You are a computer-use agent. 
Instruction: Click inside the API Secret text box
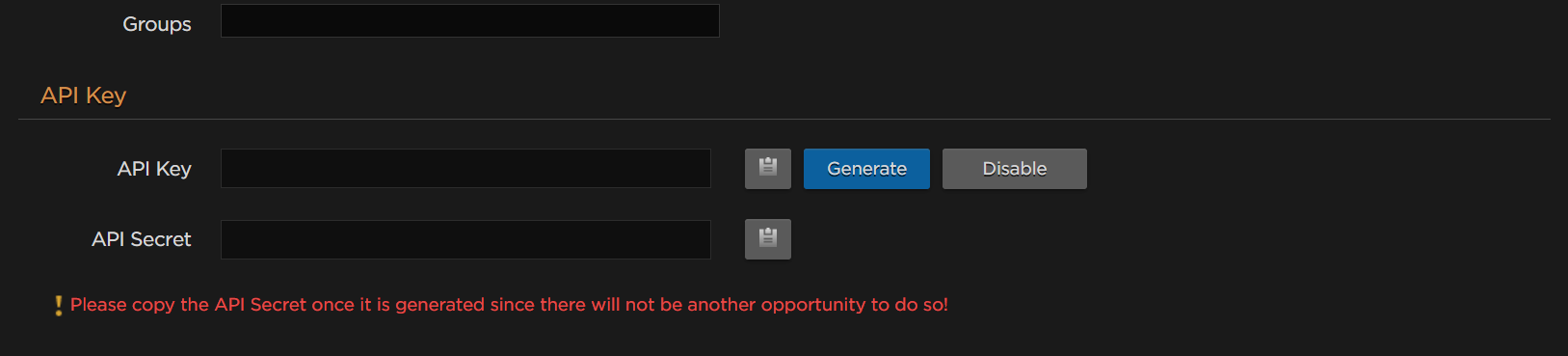point(465,239)
